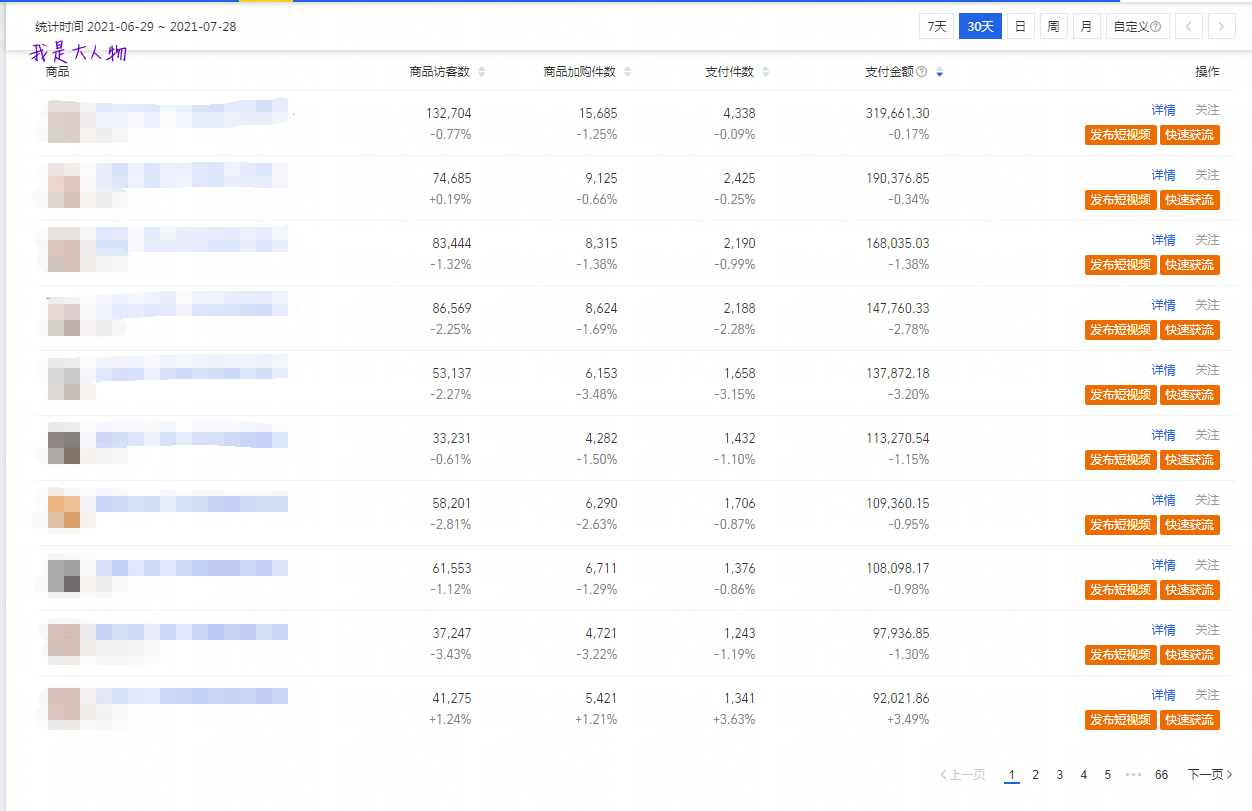
Task: Sort by 商品加购件数 column arrows
Action: pos(628,72)
